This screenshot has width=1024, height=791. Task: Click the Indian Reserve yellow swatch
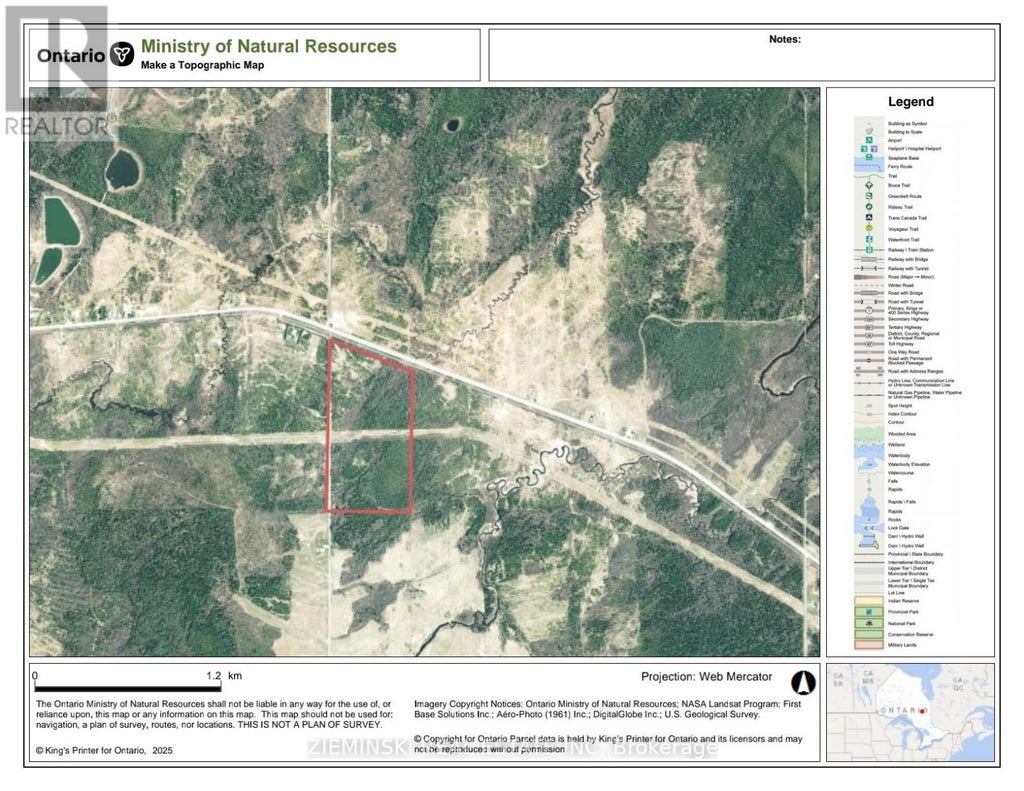pos(869,599)
